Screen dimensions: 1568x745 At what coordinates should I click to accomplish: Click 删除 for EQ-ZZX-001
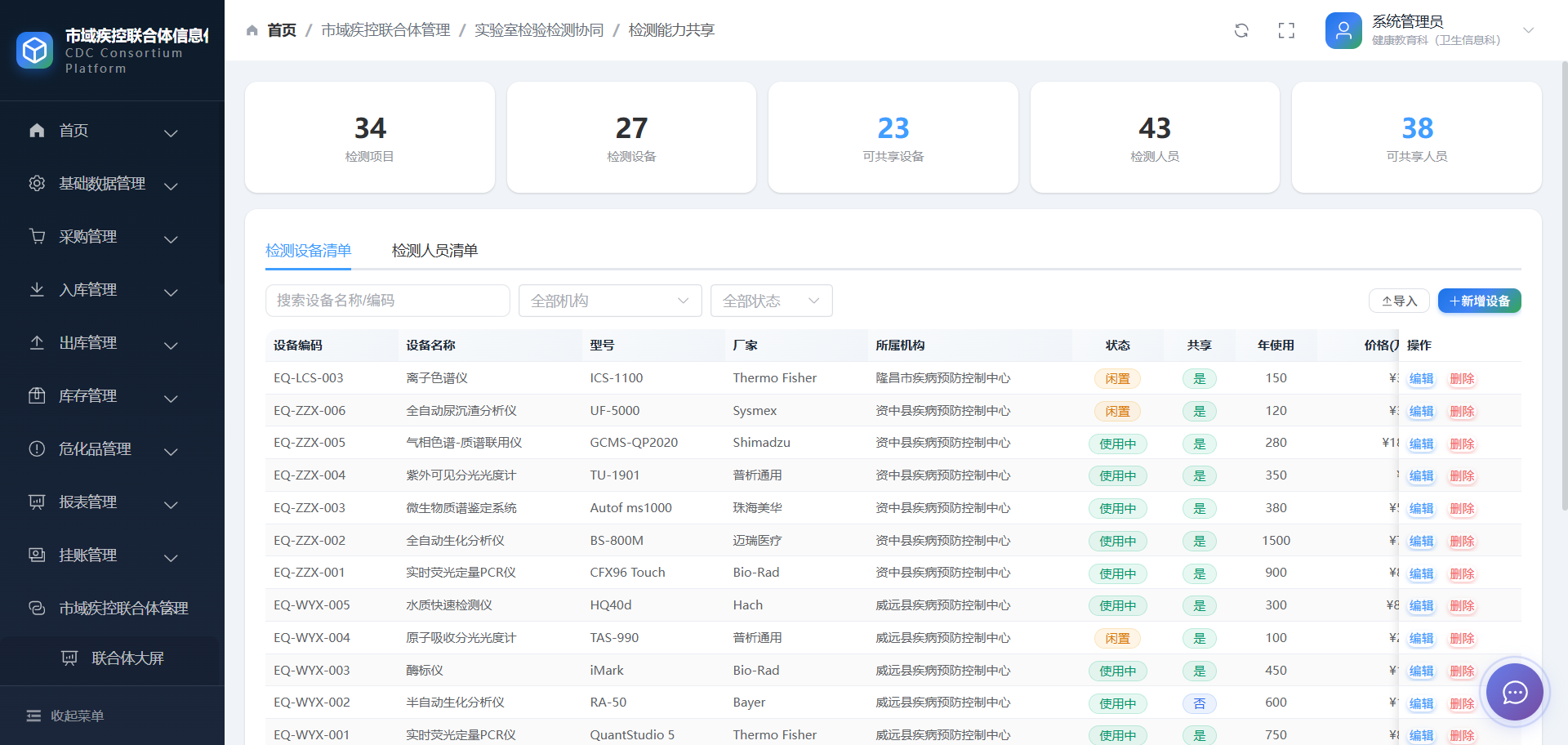pyautogui.click(x=1462, y=573)
